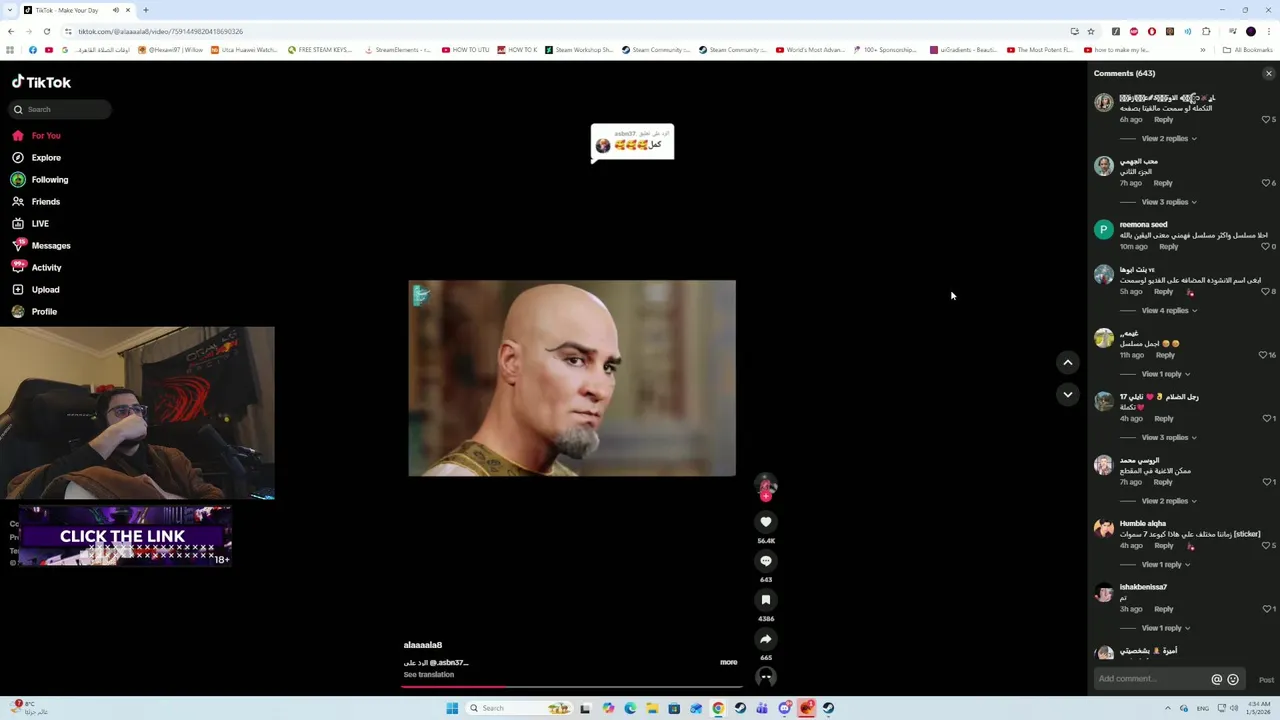This screenshot has width=1280, height=720.
Task: Expand View 1 reply under Humble alqha comment
Action: [x=1166, y=565]
